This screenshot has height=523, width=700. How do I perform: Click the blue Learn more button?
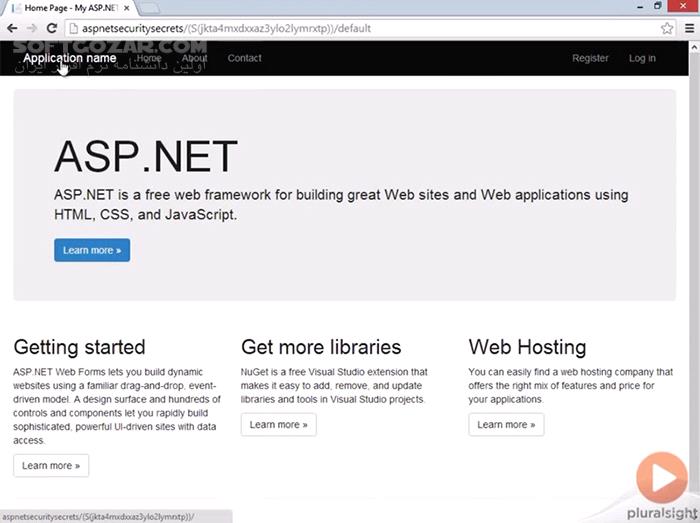[92, 250]
